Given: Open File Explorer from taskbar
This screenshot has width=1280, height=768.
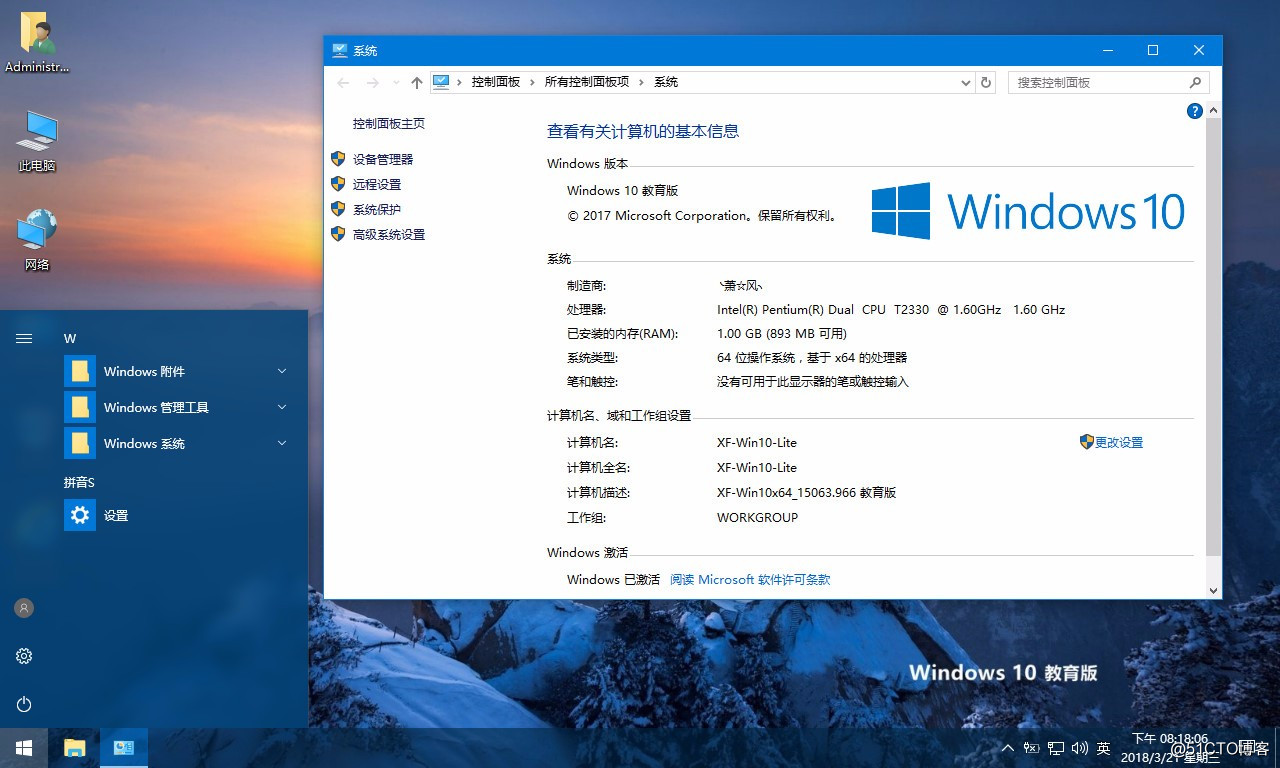Looking at the screenshot, I should pyautogui.click(x=74, y=748).
